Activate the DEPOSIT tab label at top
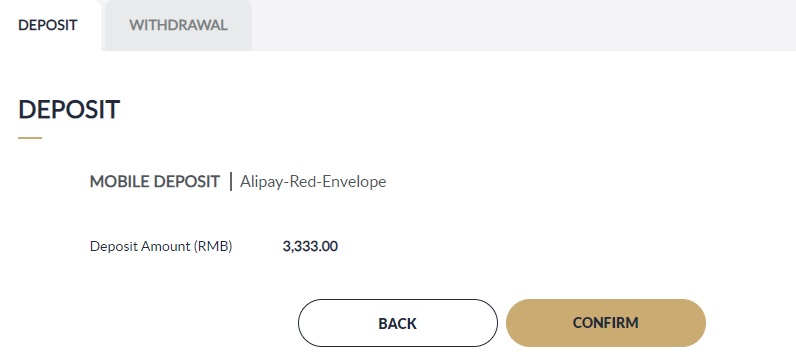The width and height of the screenshot is (796, 363). 48,25
